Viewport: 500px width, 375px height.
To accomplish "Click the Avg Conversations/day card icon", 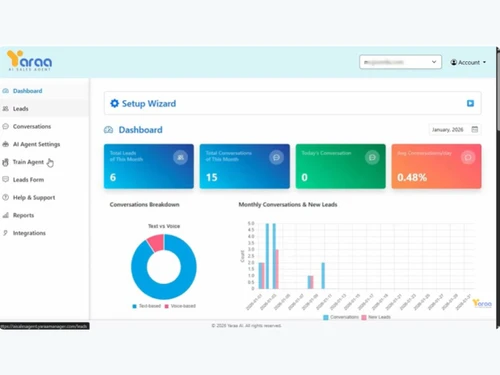I will [x=468, y=157].
